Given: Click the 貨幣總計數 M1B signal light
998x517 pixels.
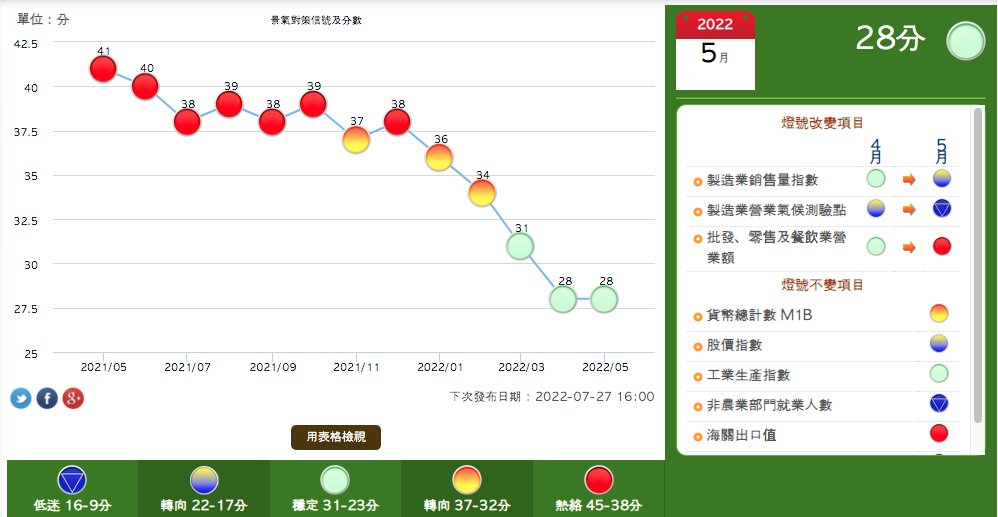Looking at the screenshot, I should click(939, 313).
